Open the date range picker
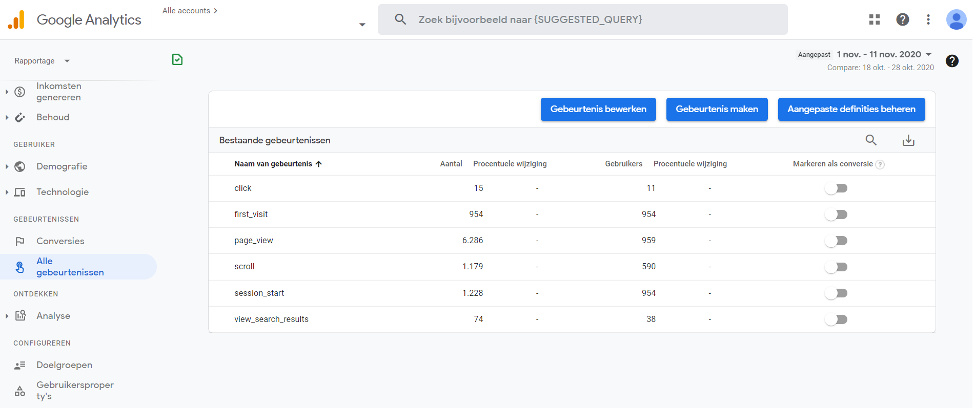977x408 pixels. tap(884, 55)
